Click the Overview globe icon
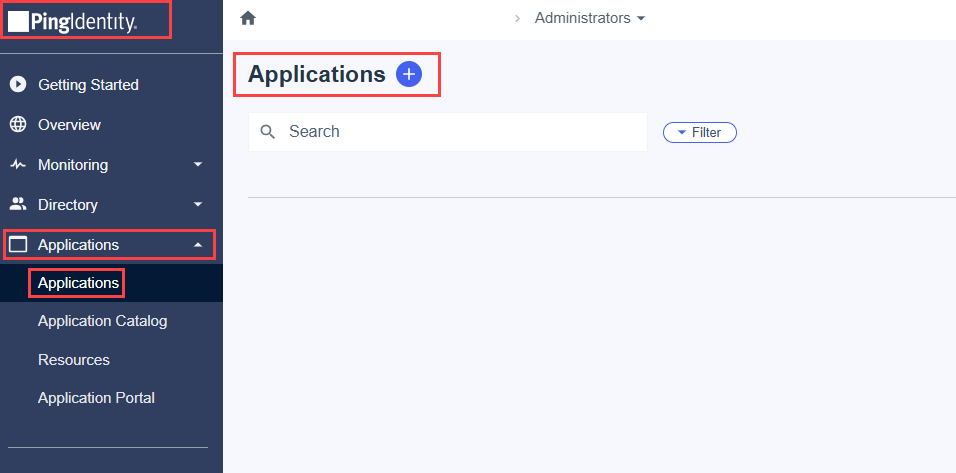The height and width of the screenshot is (473, 956). click(18, 125)
